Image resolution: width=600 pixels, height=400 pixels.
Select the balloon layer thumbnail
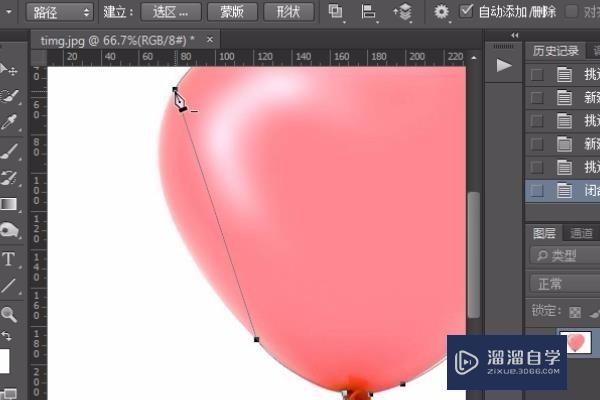tap(576, 342)
